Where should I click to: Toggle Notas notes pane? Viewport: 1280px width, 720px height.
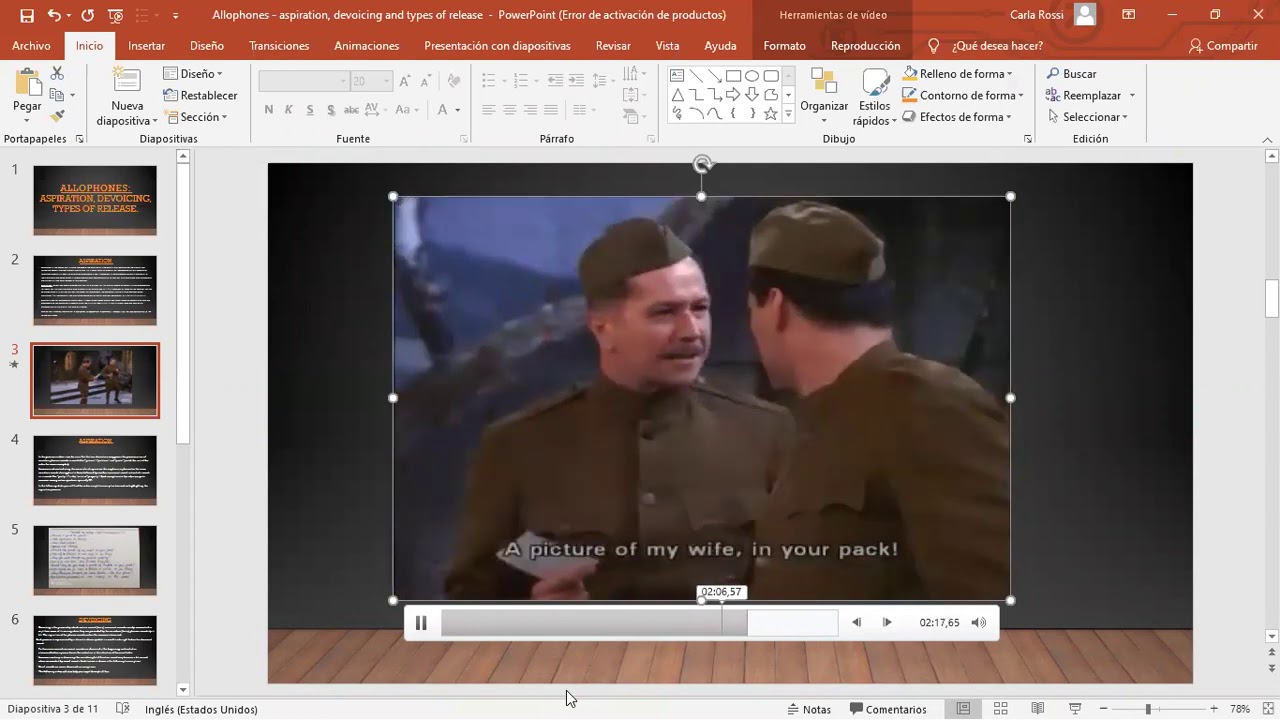[x=809, y=709]
